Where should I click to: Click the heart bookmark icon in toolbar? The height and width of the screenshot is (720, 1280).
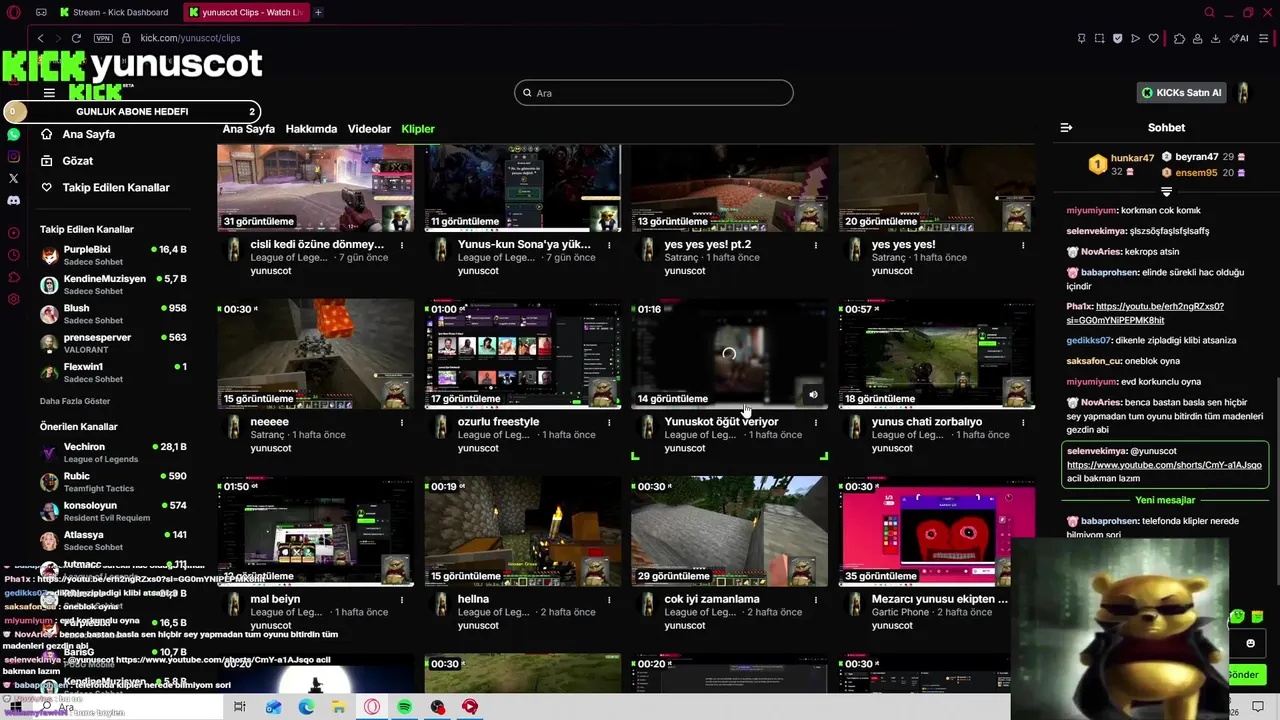tap(1153, 38)
